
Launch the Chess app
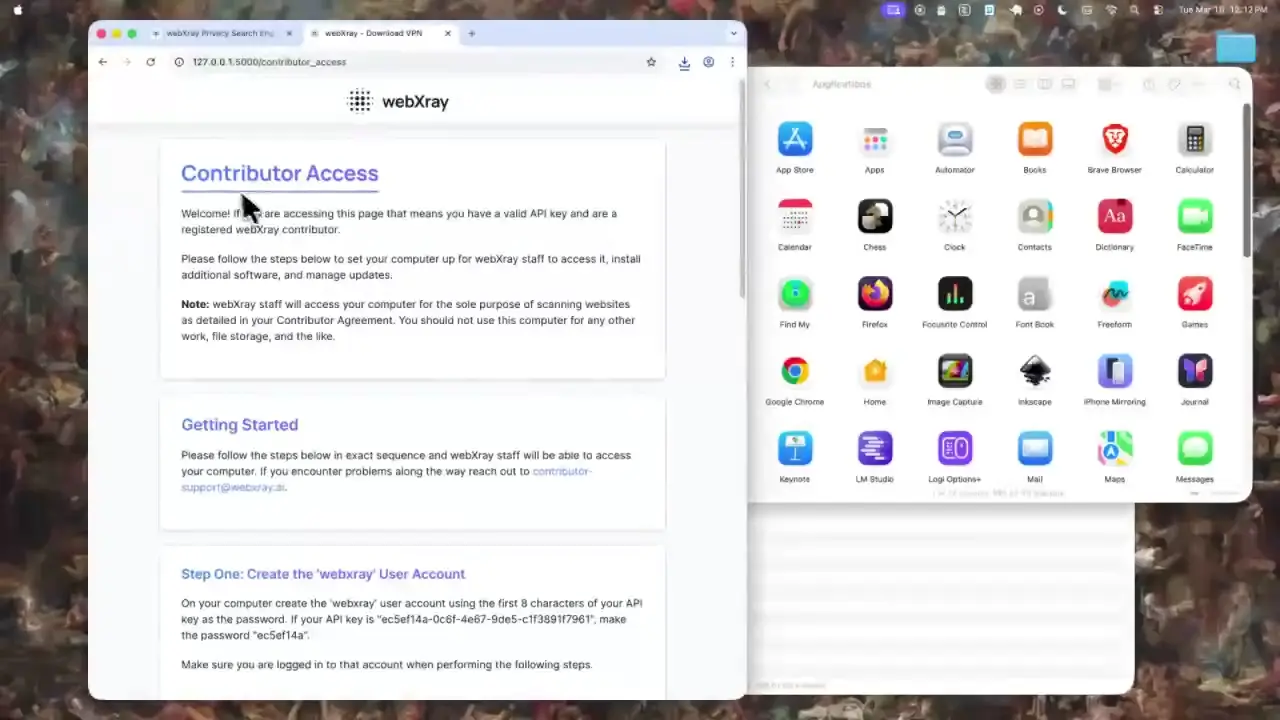pyautogui.click(x=875, y=216)
